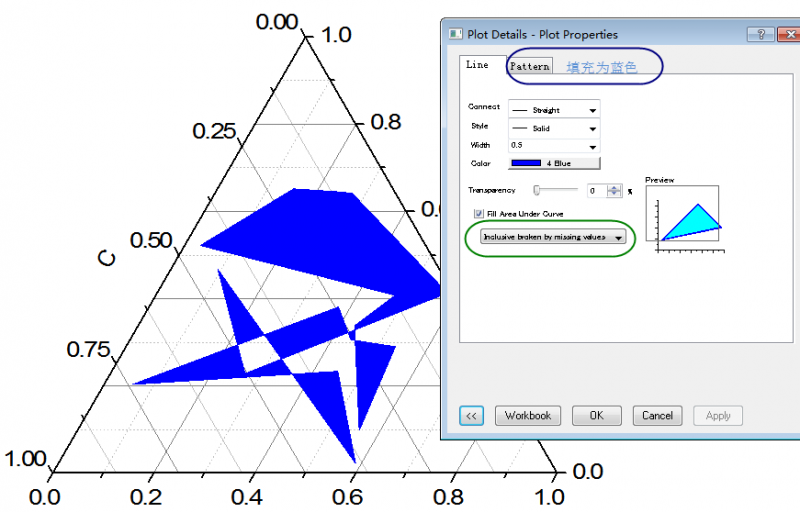Collapse panel with the << button
The height and width of the screenshot is (512, 800).
[471, 416]
